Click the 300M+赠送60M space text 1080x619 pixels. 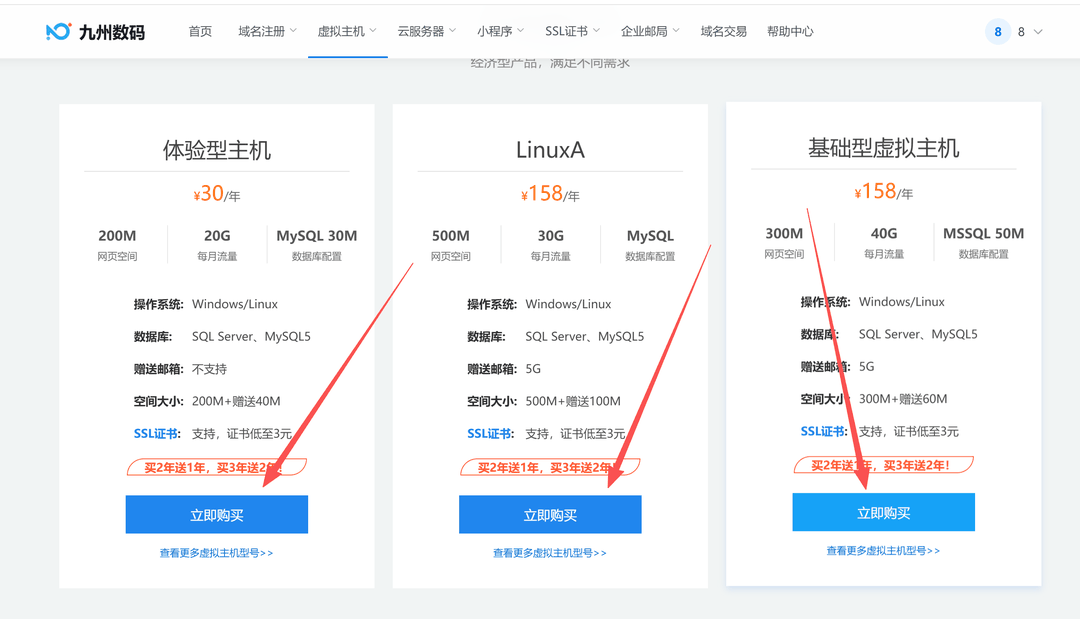click(902, 399)
